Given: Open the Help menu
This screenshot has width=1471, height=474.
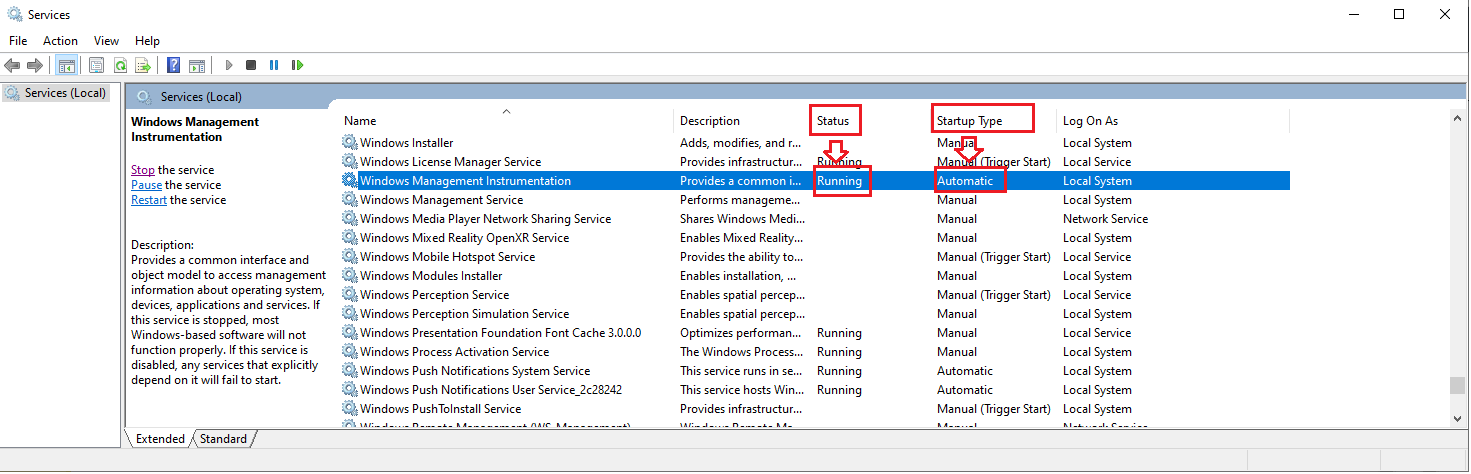Looking at the screenshot, I should tap(147, 41).
